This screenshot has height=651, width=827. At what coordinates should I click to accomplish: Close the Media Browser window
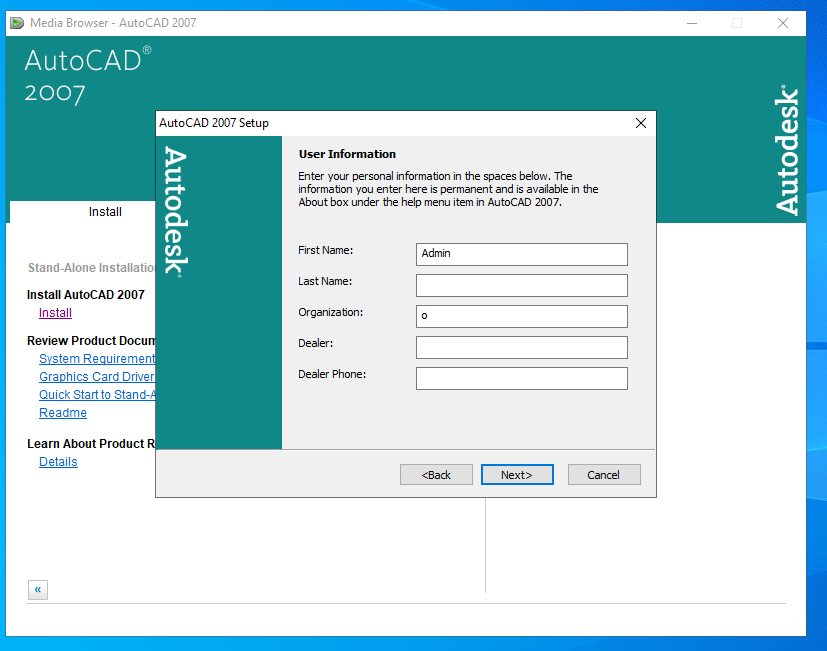click(783, 22)
